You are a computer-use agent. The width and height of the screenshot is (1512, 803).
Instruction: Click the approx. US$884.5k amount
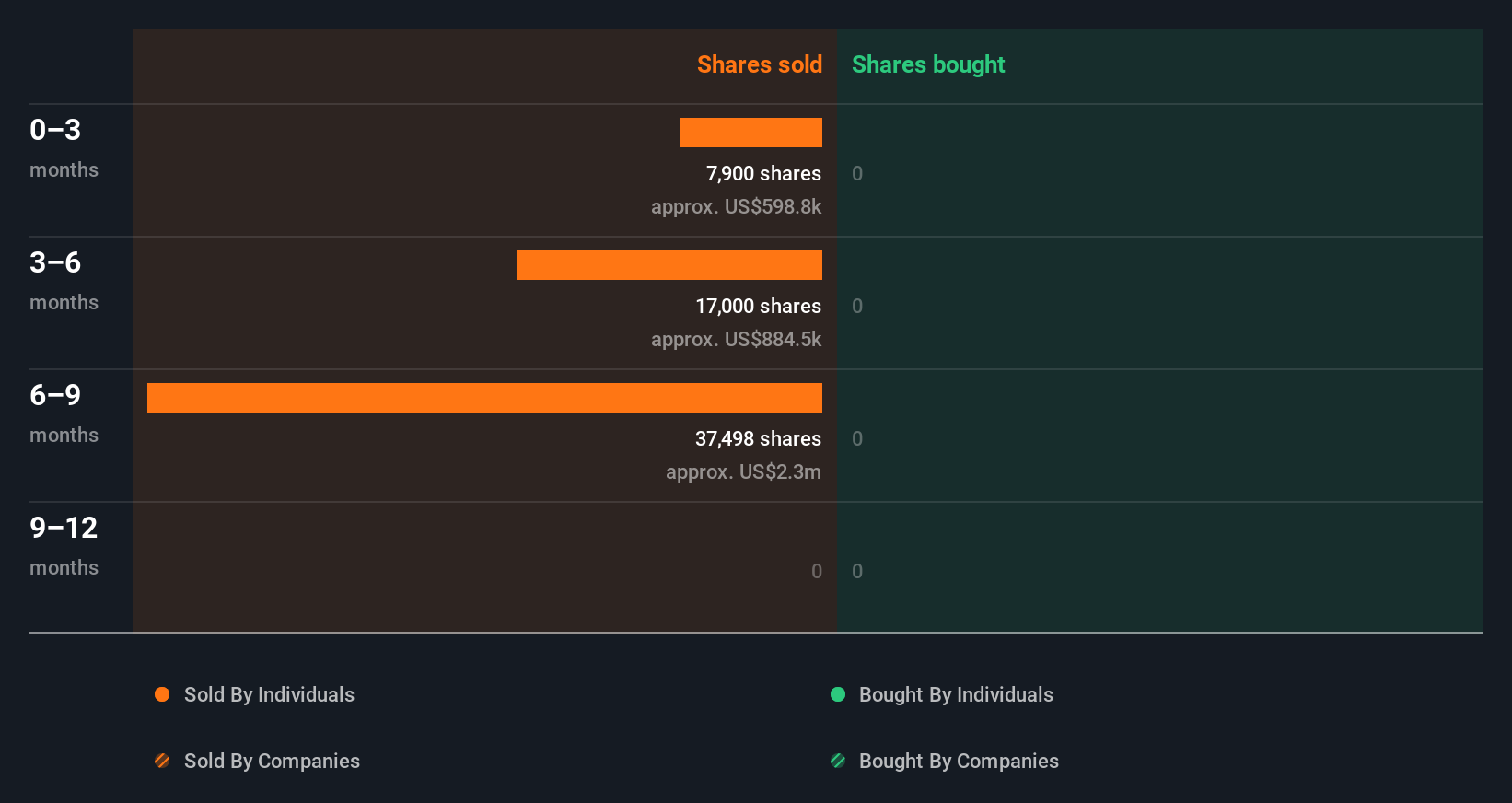pos(736,339)
